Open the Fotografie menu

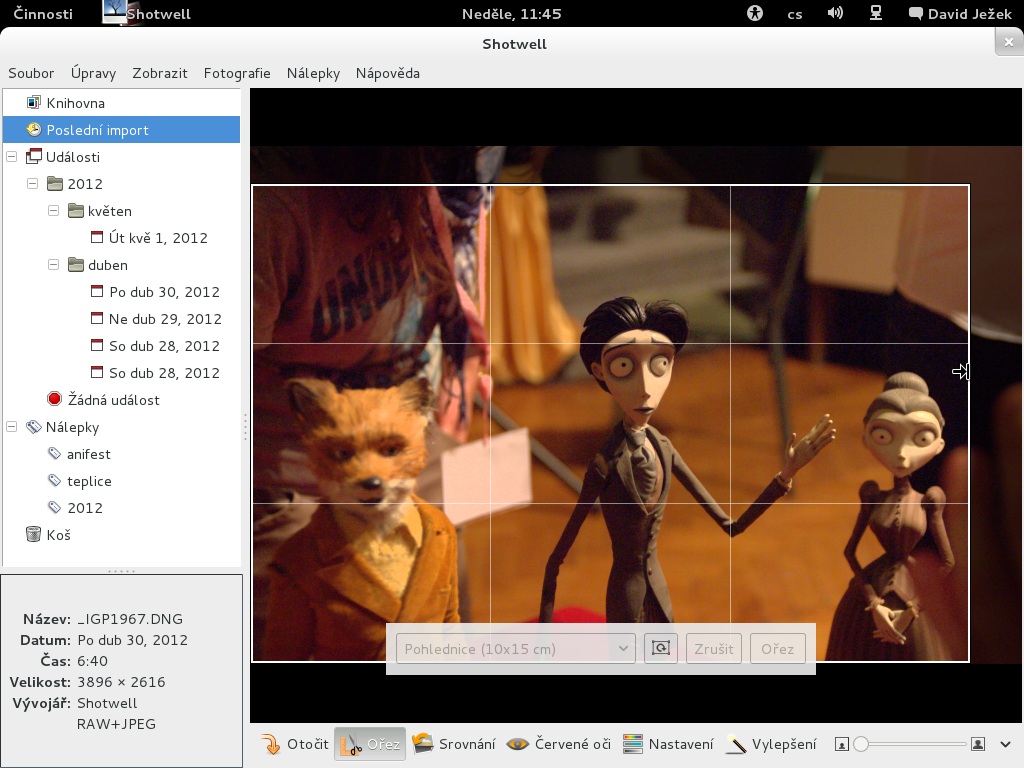237,73
